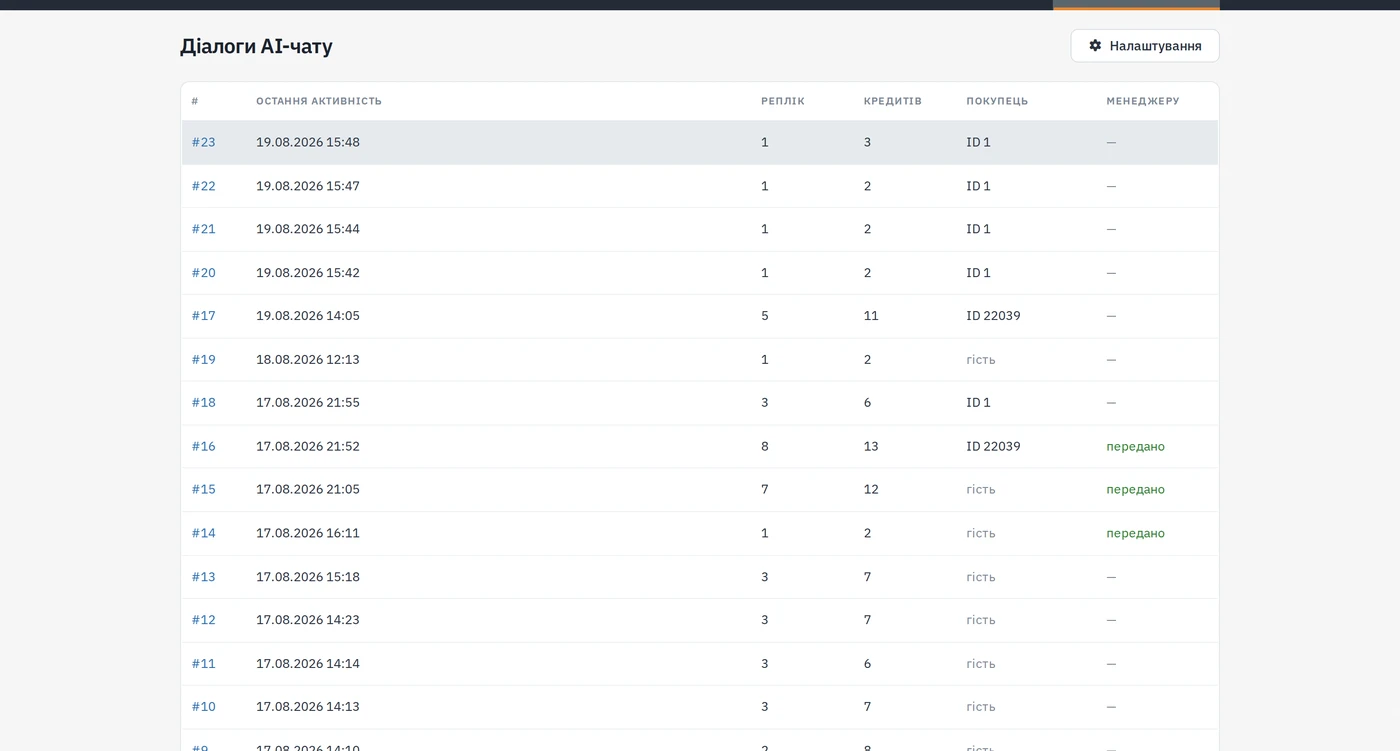
Task: Open dialog link #13
Action: 204,576
